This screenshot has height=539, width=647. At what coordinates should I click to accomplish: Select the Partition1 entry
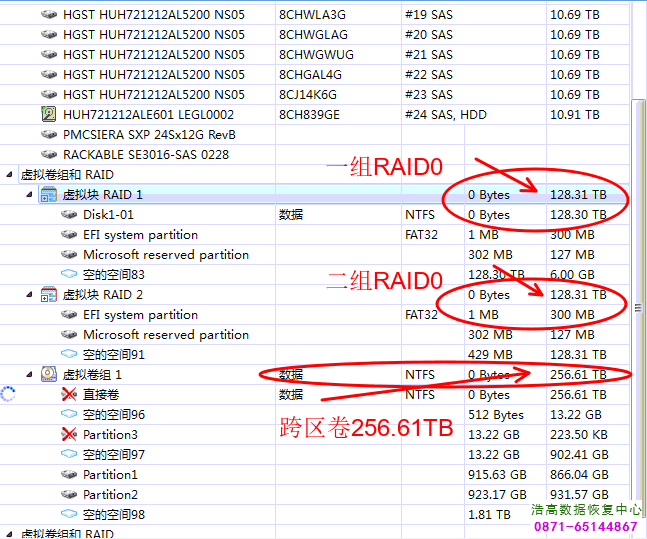coord(110,475)
